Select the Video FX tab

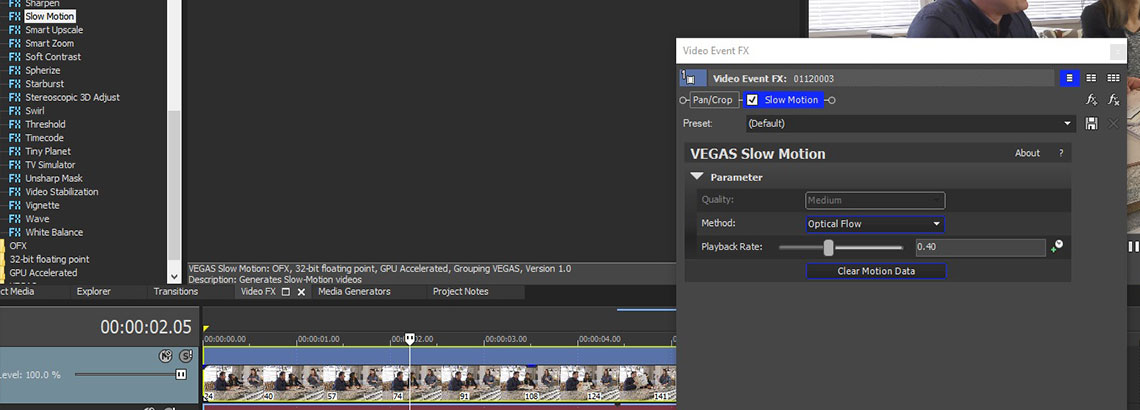[x=258, y=292]
